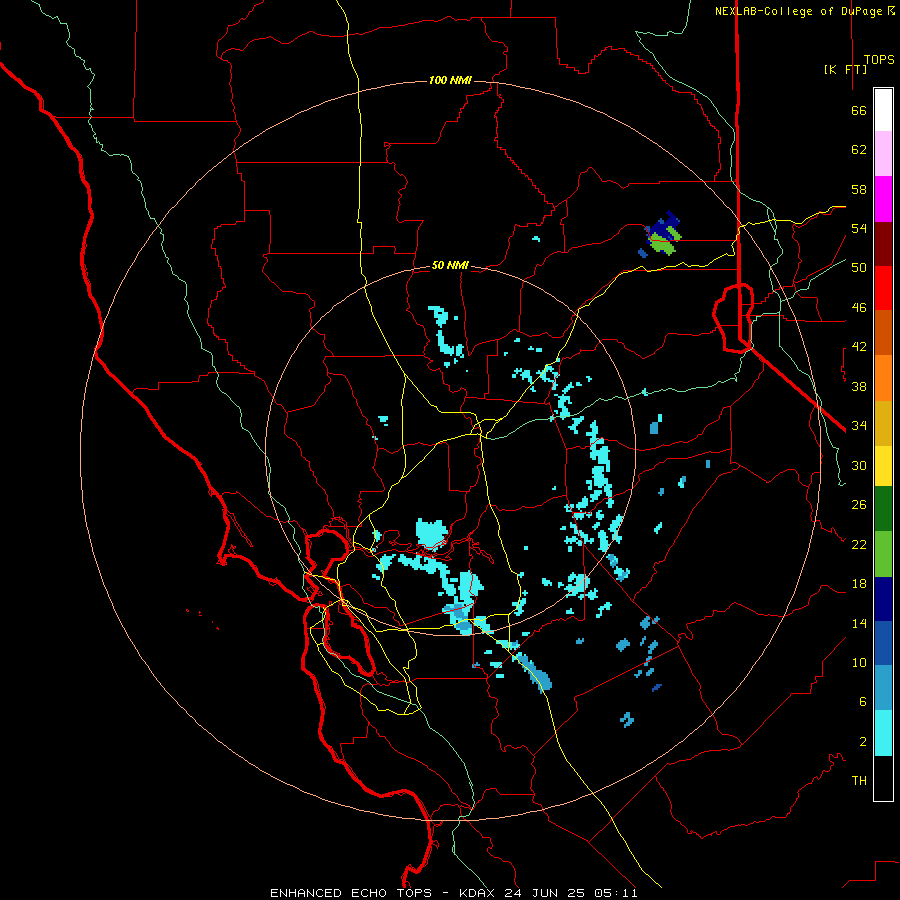This screenshot has height=900, width=900.
Task: Click the "NEXLAB-College of DuPage" credit text
Action: tap(798, 11)
